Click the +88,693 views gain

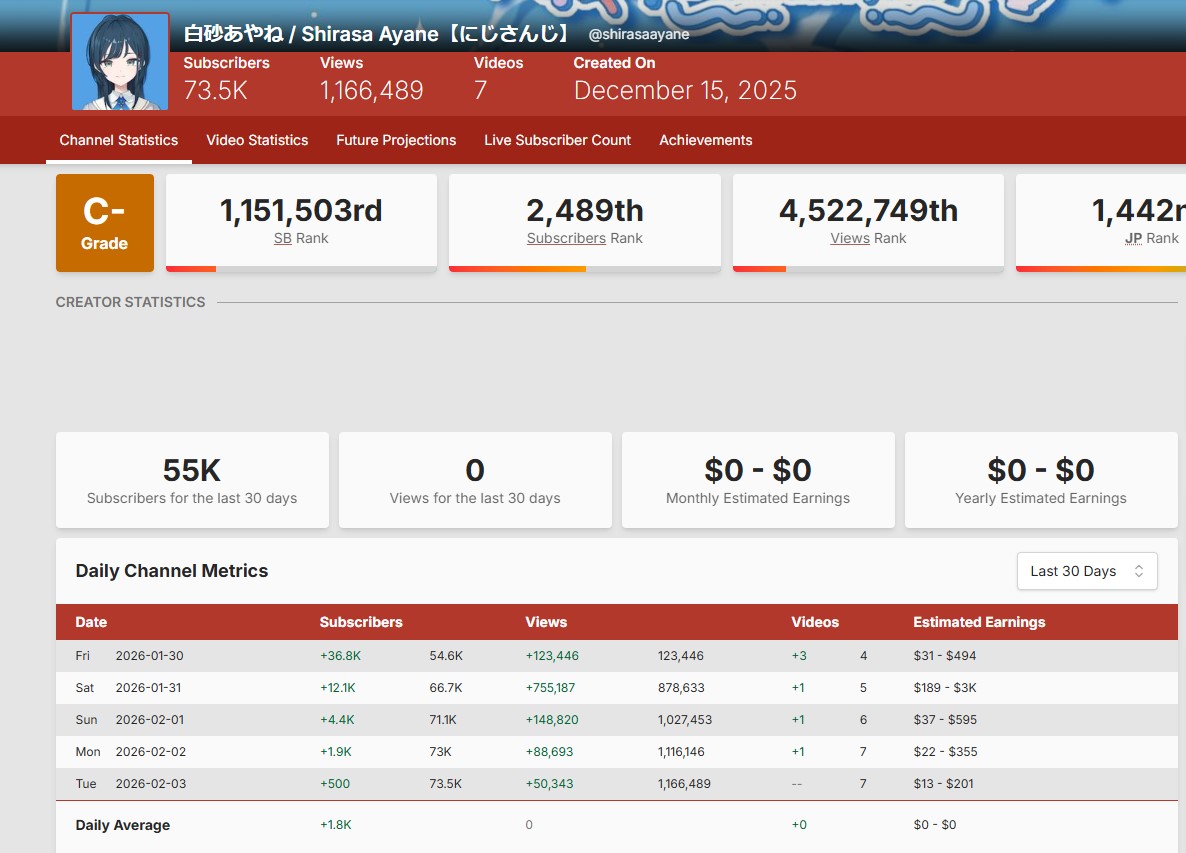[x=549, y=752]
